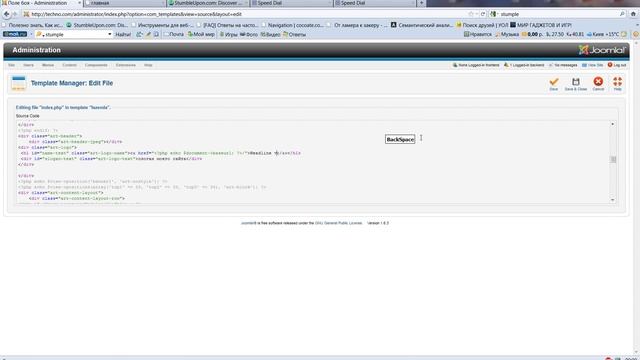This screenshot has width=640, height=360.
Task: Open the Help menu in the Joomla menu bar
Action: pyautogui.click(x=148, y=65)
